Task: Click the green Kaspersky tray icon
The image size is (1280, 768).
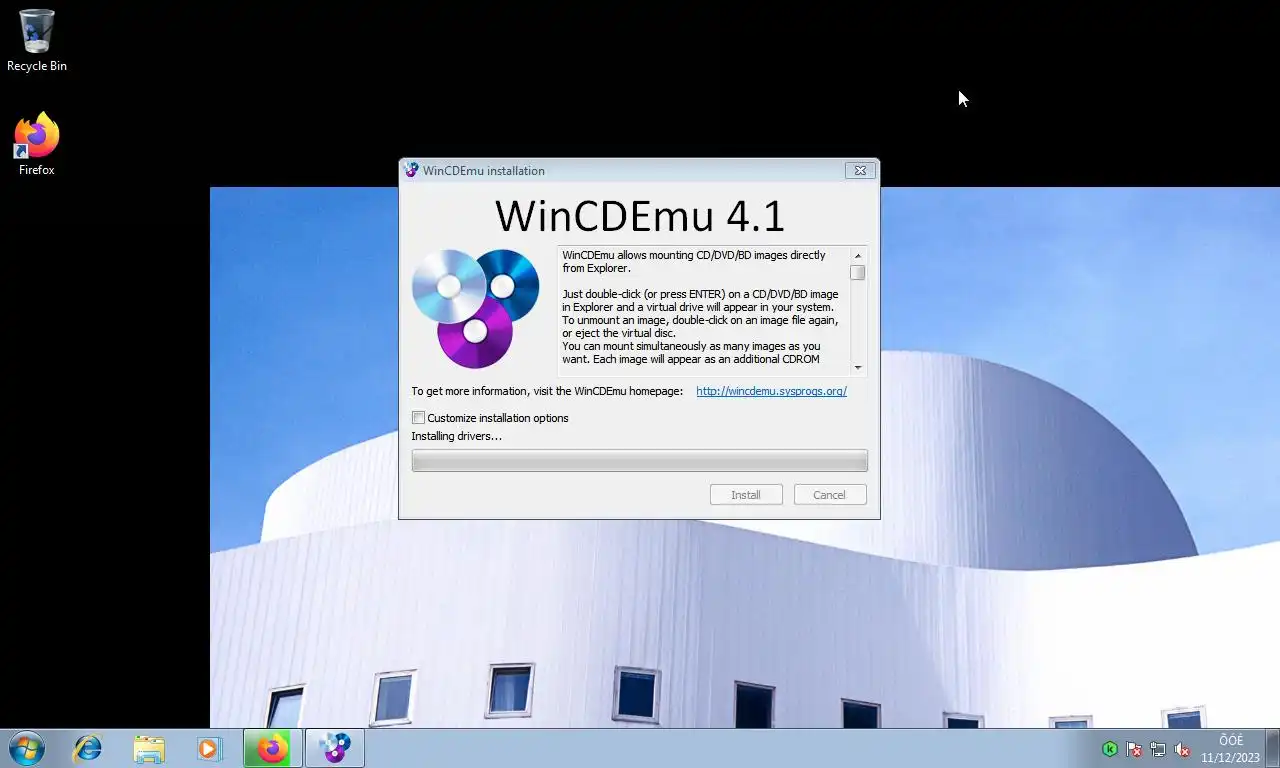Action: pyautogui.click(x=1110, y=749)
